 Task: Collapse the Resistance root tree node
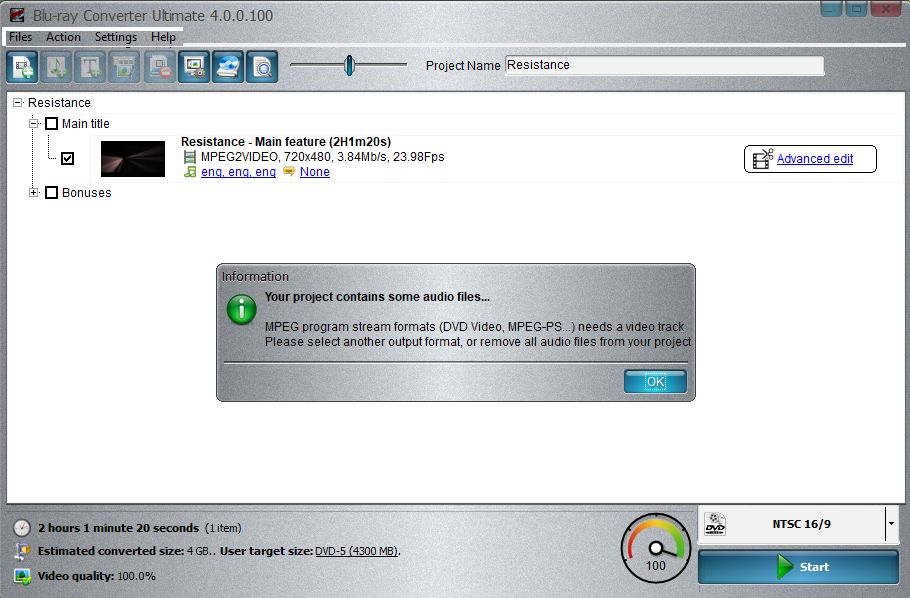pos(17,103)
